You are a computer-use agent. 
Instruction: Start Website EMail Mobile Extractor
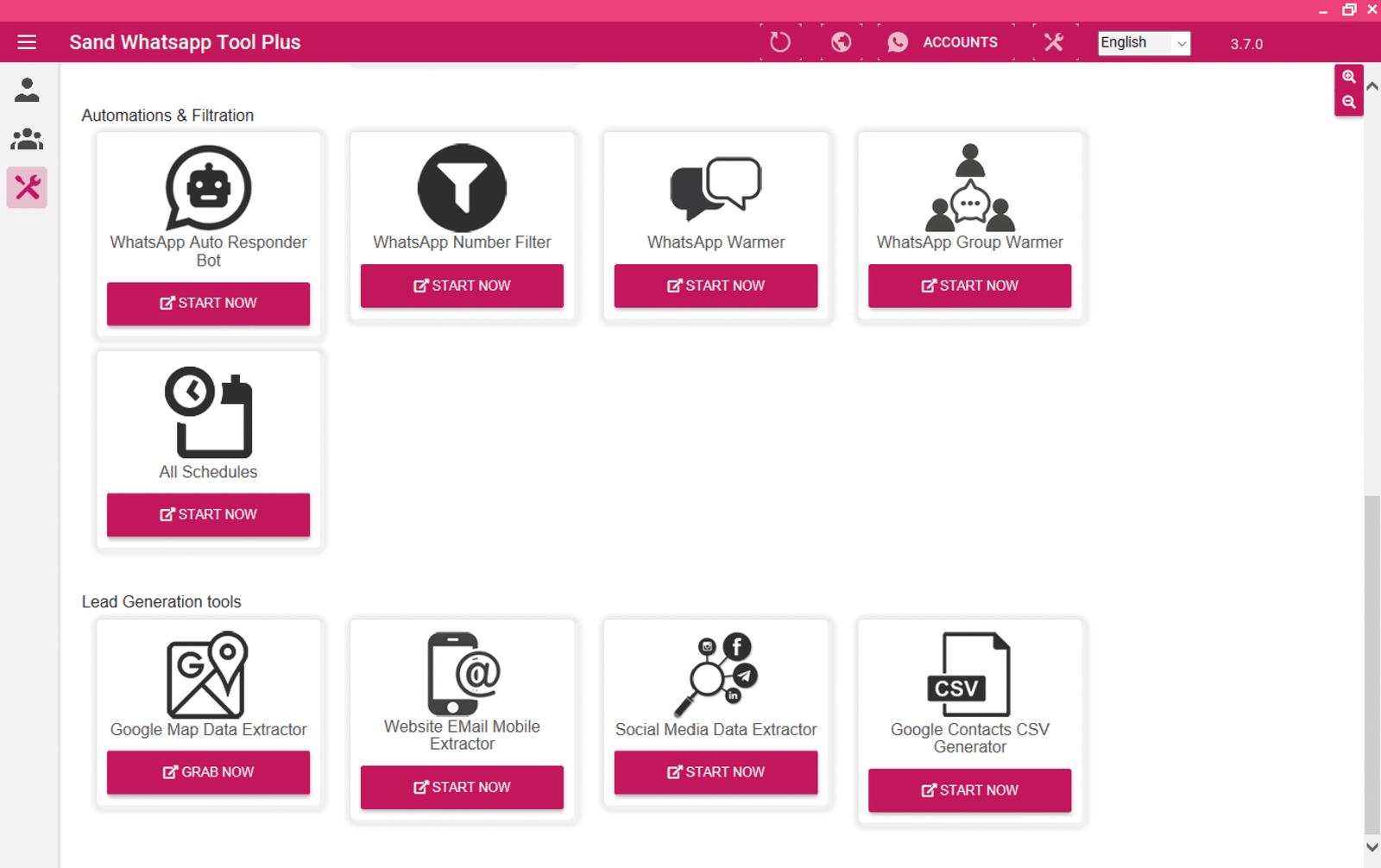coord(462,787)
